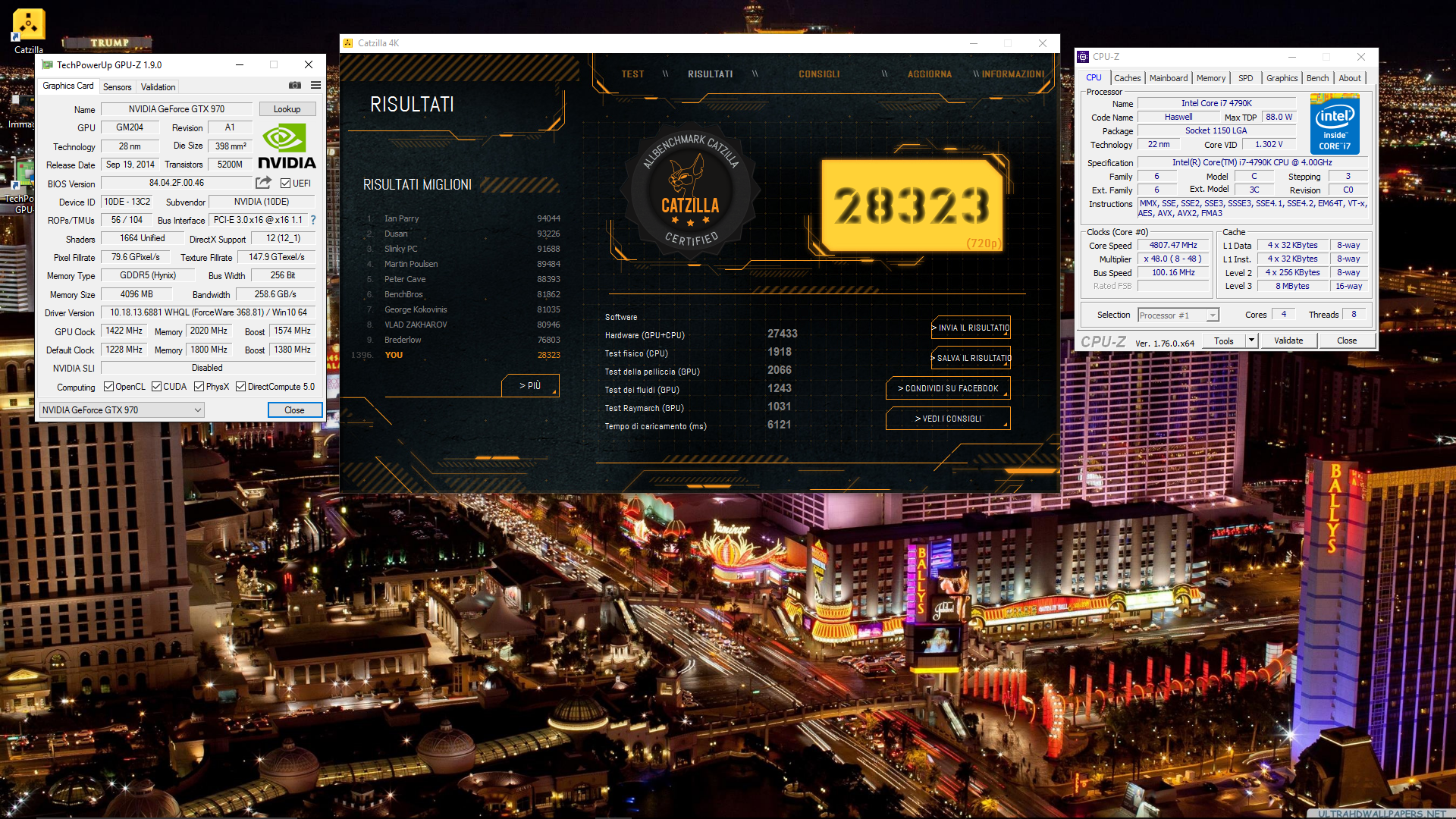The width and height of the screenshot is (1456, 819).
Task: Click the Lookup button in GPU-Z
Action: [x=287, y=109]
